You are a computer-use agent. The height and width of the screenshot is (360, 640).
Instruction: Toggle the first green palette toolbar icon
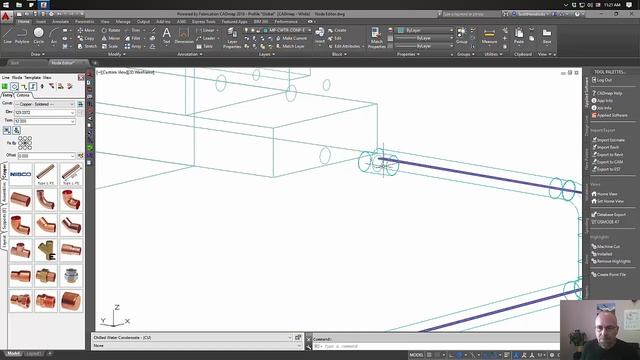point(5,87)
